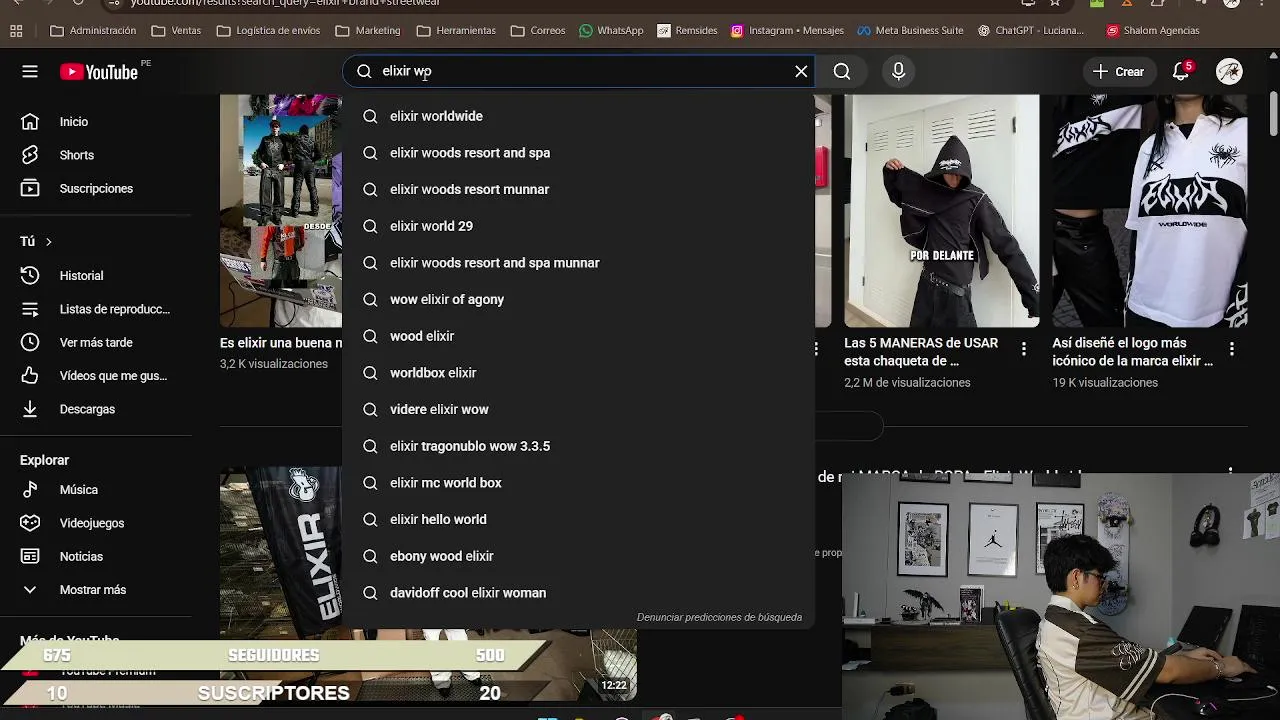Open the Remsides bookmark
This screenshot has width=1280, height=720.
(x=687, y=31)
